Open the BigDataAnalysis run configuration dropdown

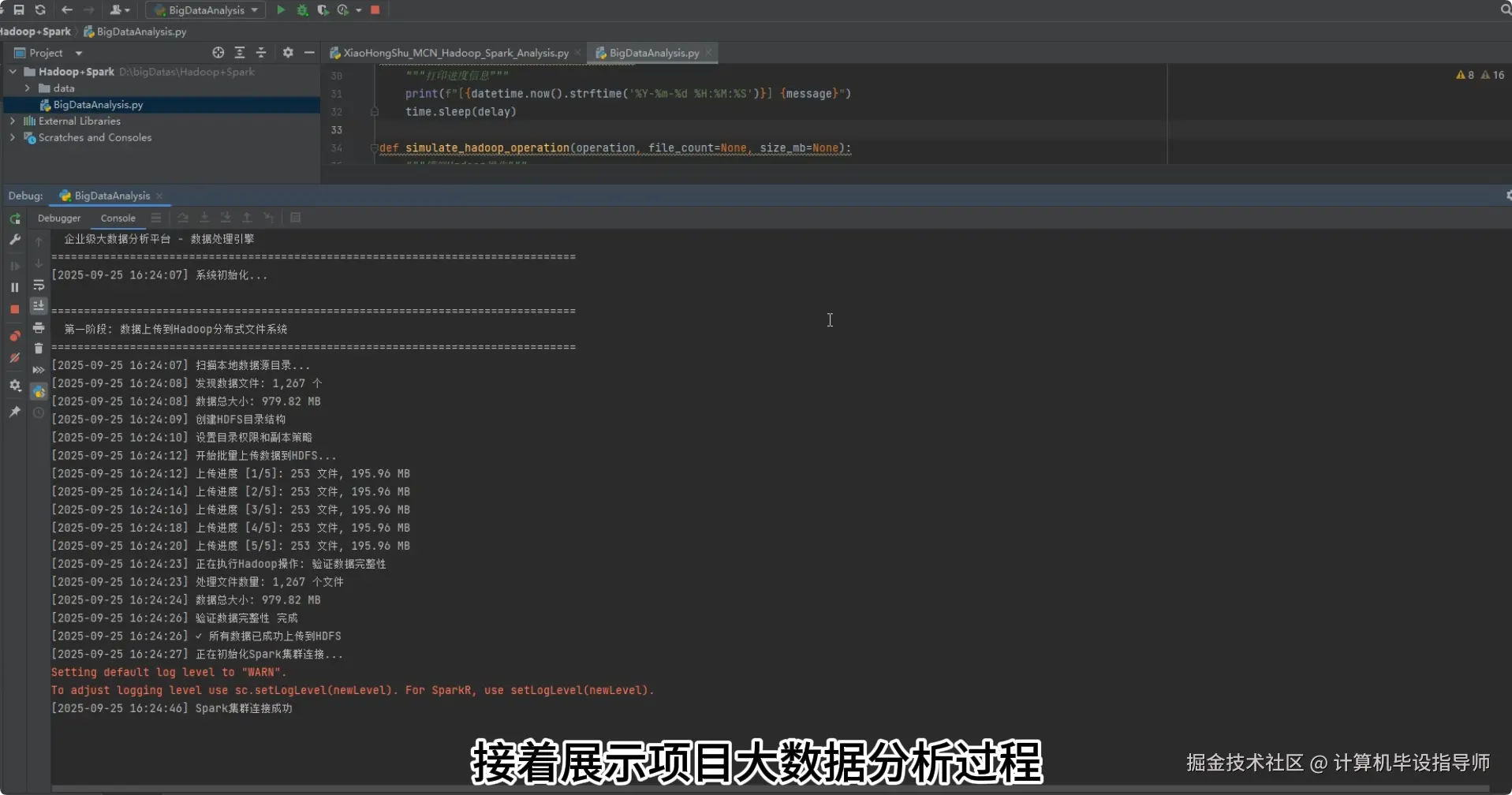[207, 10]
